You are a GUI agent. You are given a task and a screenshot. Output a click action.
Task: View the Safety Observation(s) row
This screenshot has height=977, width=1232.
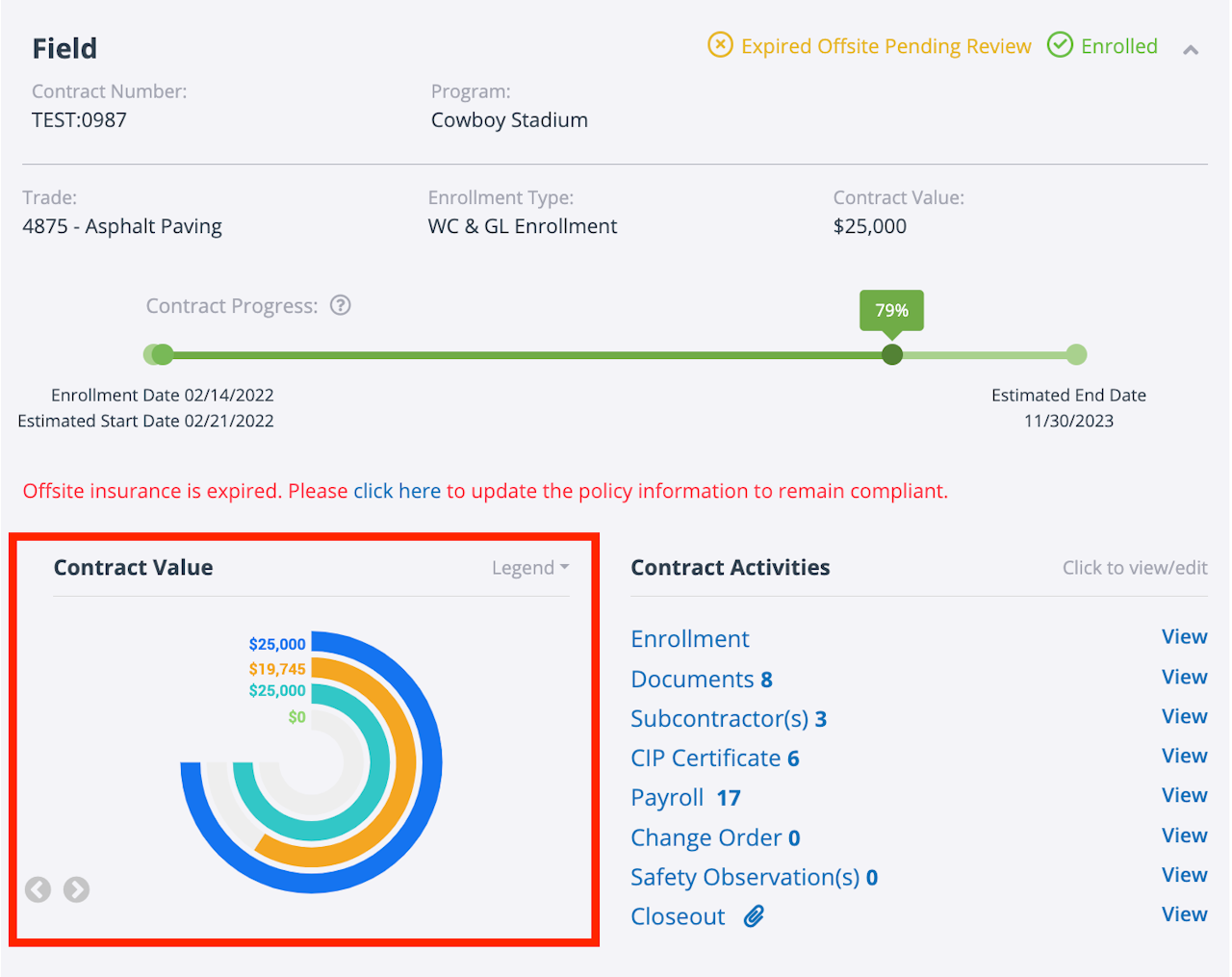point(1184,875)
